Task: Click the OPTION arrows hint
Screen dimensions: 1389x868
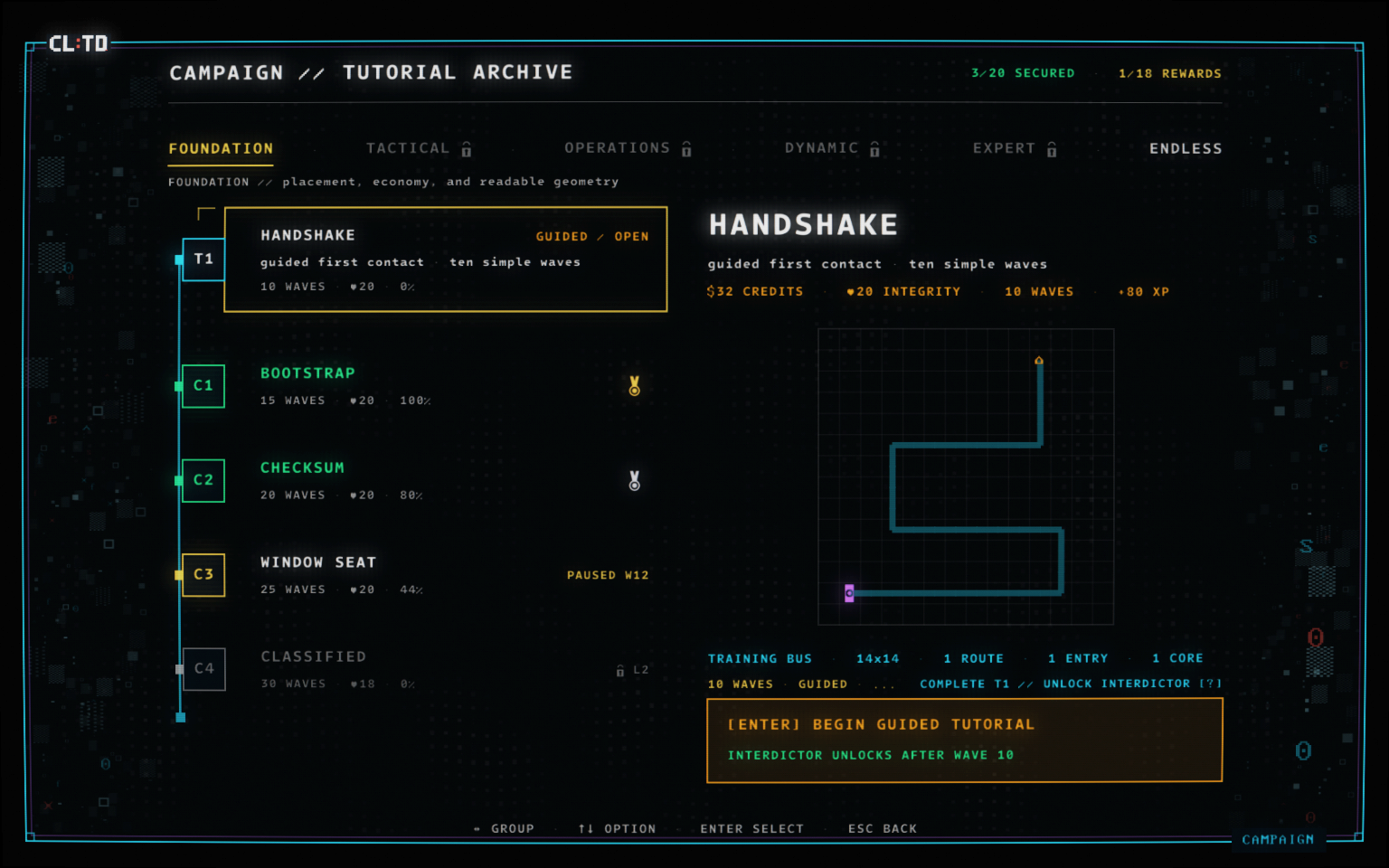Action: point(617,828)
